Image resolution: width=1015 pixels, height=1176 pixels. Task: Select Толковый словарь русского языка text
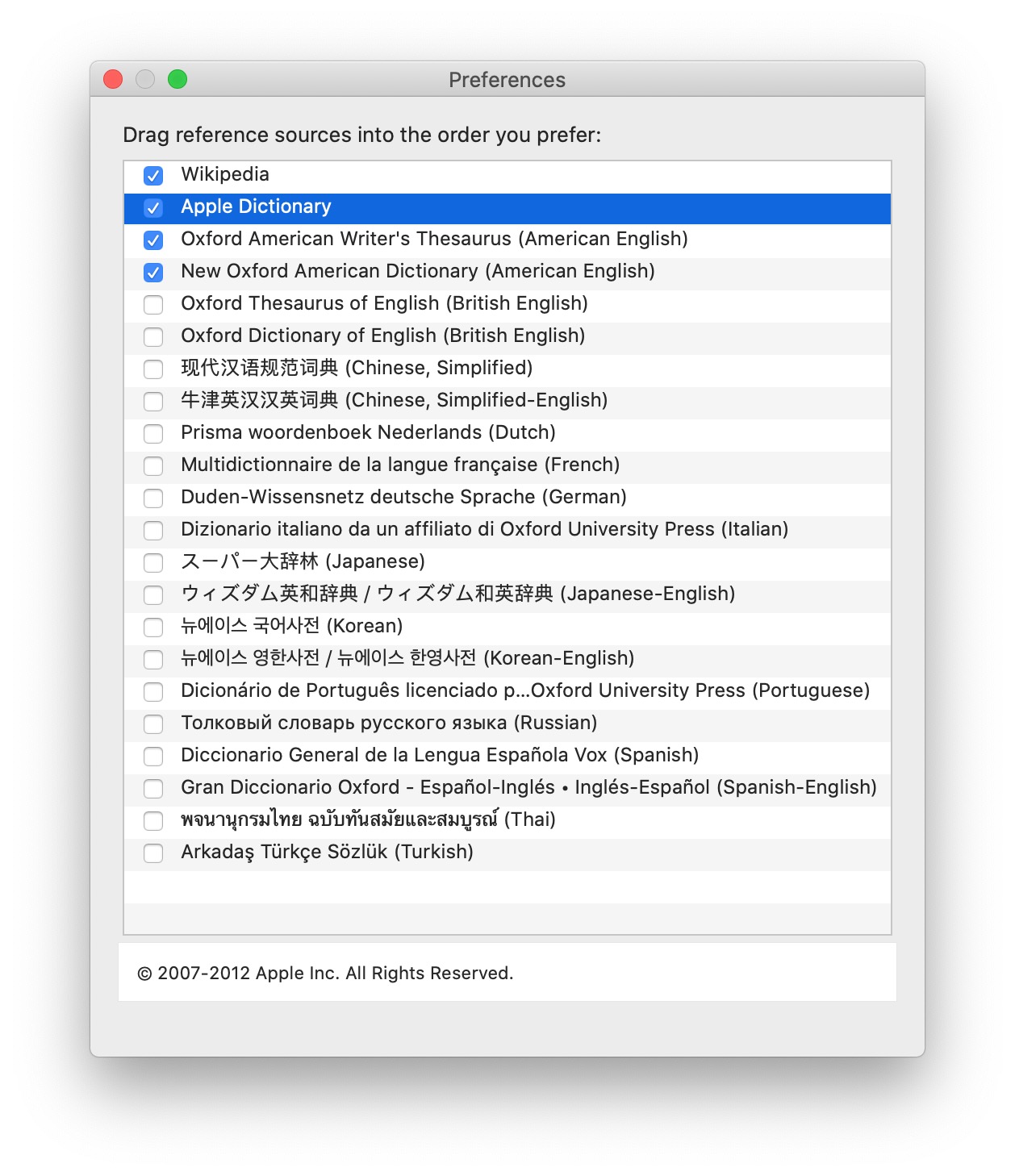389,723
